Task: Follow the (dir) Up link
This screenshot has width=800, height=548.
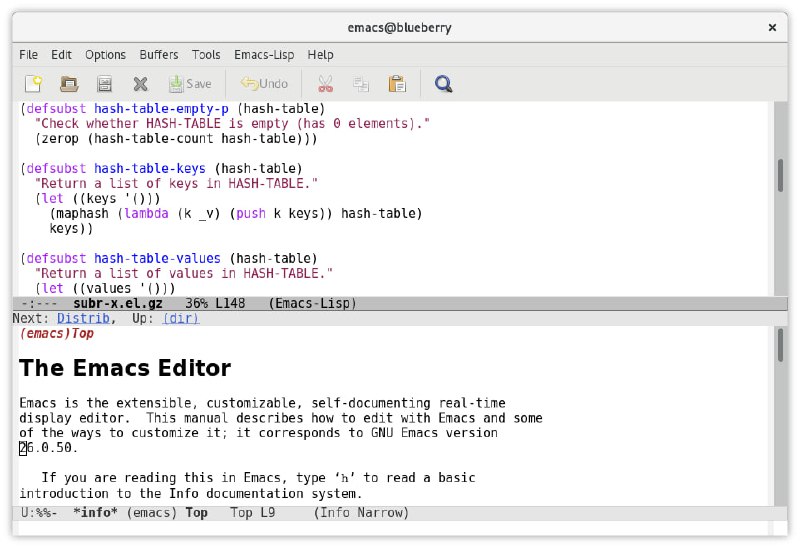Action: 180,318
